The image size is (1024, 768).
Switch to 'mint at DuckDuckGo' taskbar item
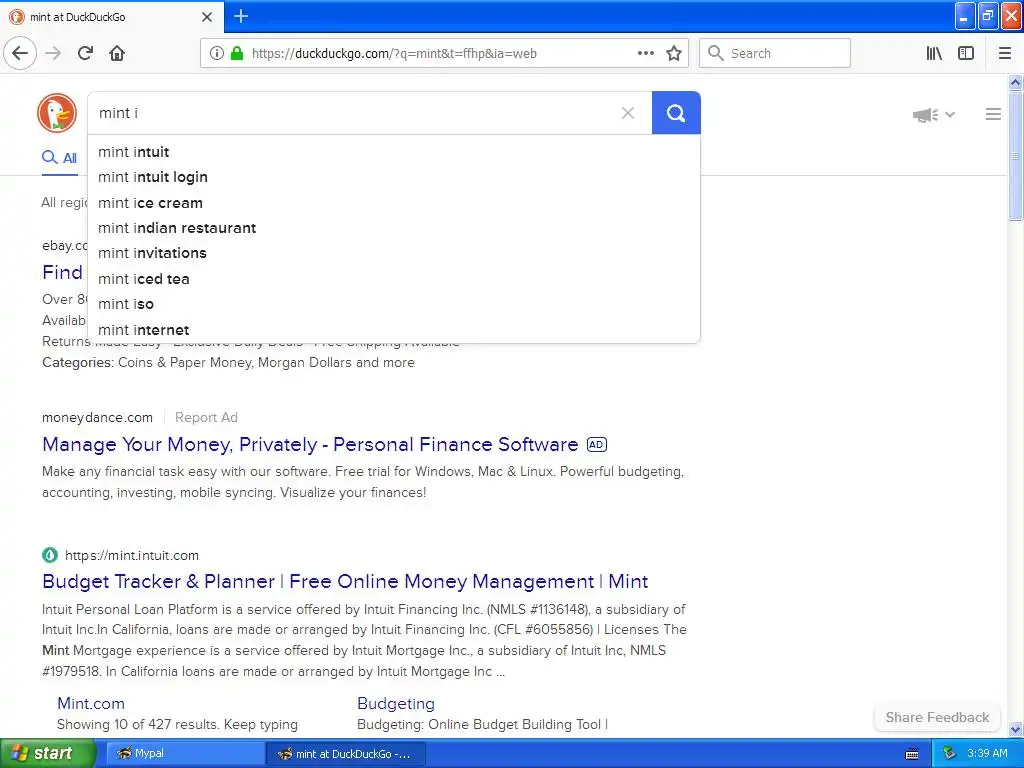coord(345,754)
